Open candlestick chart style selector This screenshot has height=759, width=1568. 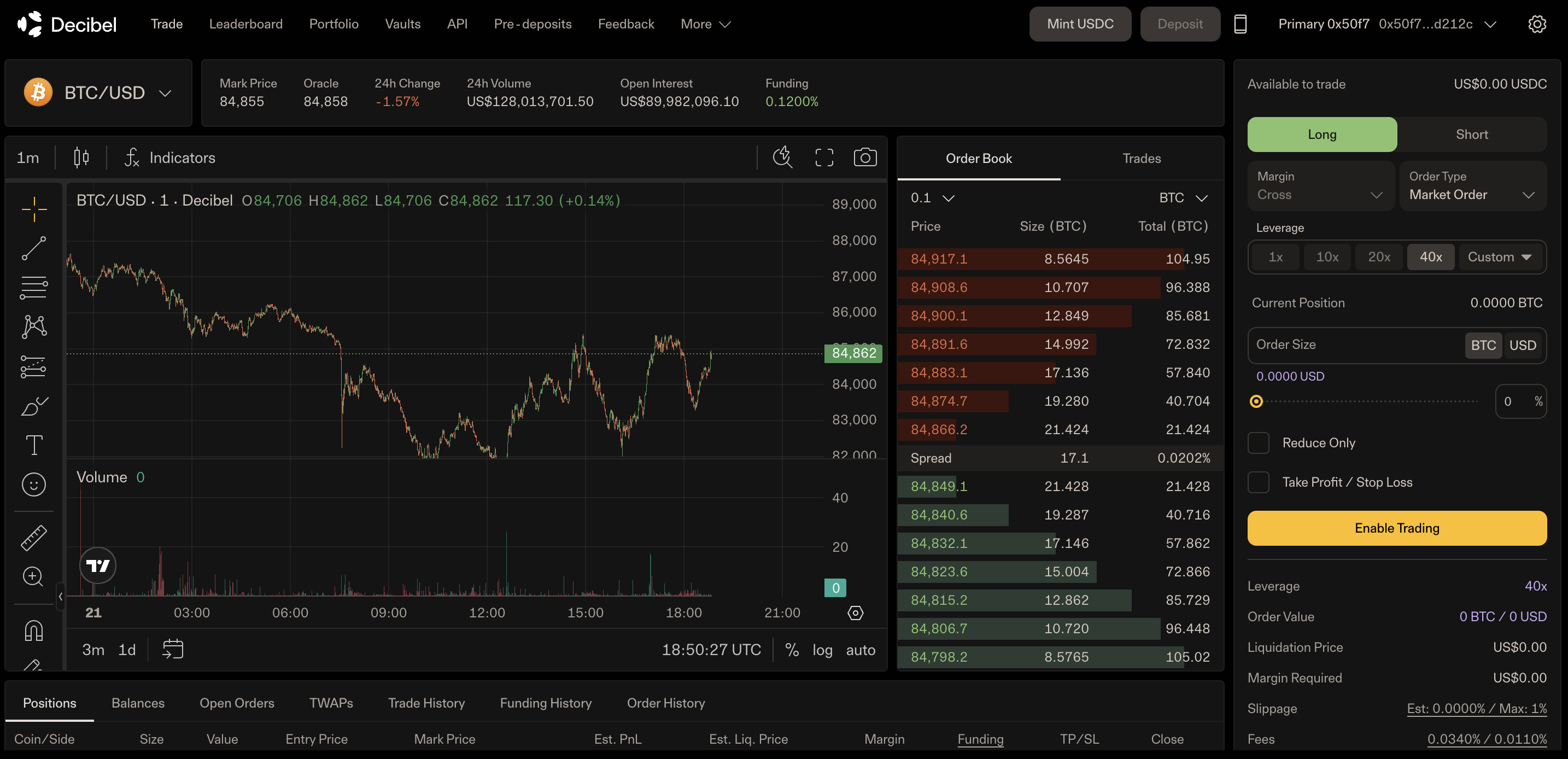tap(81, 157)
